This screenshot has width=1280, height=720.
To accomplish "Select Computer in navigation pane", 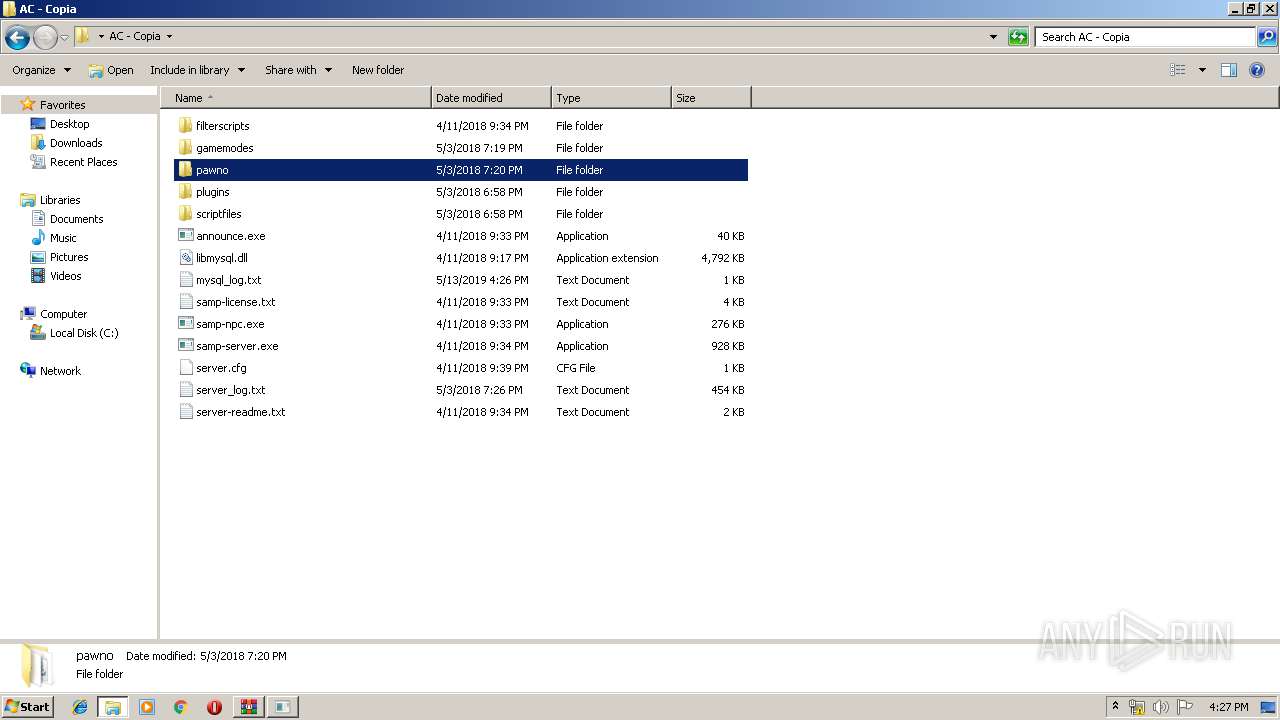I will coord(63,314).
